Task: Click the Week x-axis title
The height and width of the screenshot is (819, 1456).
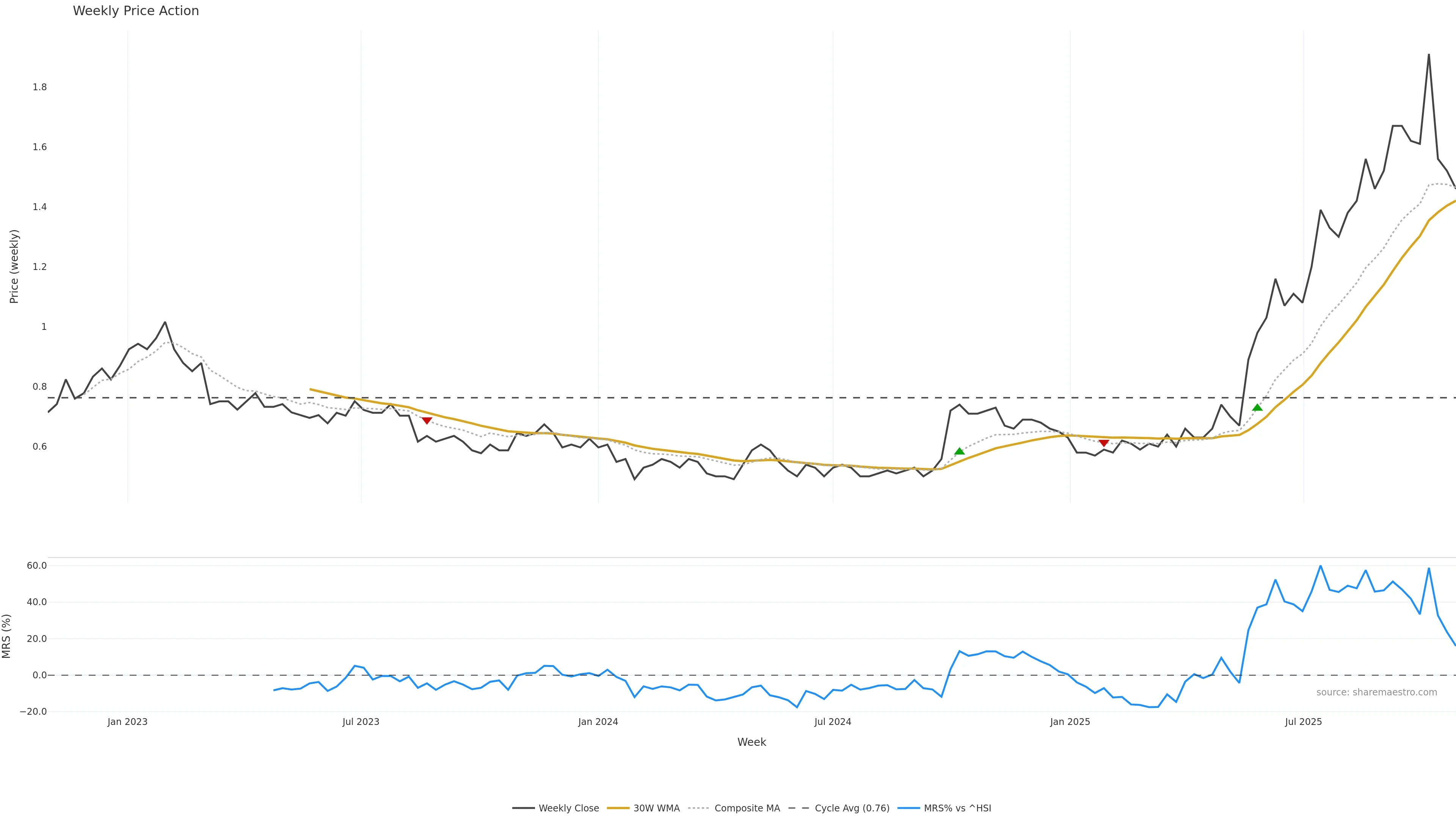Action: click(751, 742)
